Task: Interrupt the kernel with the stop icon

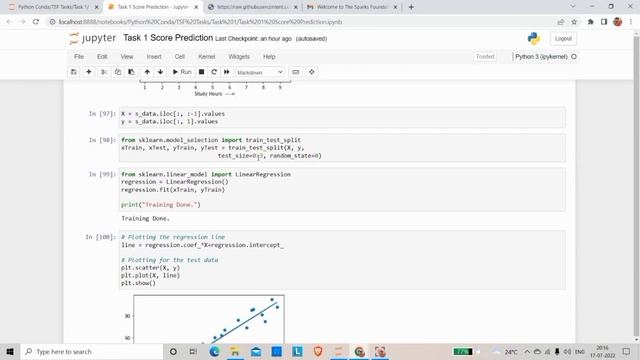Action: pyautogui.click(x=201, y=72)
